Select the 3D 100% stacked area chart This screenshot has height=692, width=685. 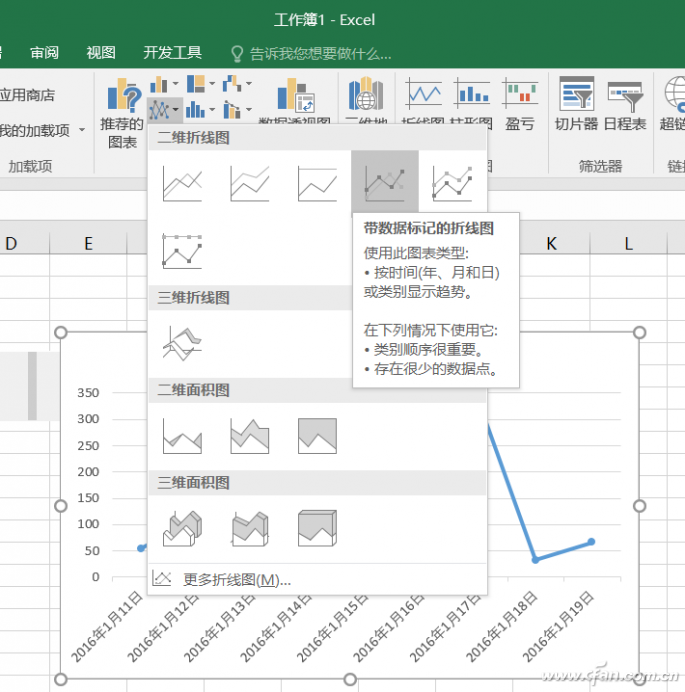click(x=317, y=527)
